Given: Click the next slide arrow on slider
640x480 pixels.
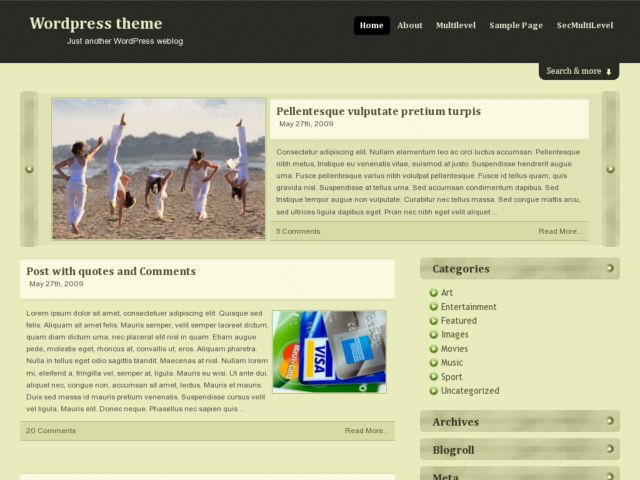Looking at the screenshot, I should (610, 169).
